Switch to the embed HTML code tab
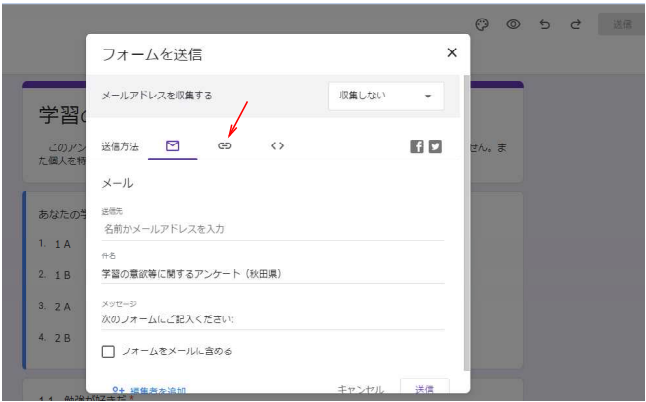This screenshot has height=402, width=646. 277,146
